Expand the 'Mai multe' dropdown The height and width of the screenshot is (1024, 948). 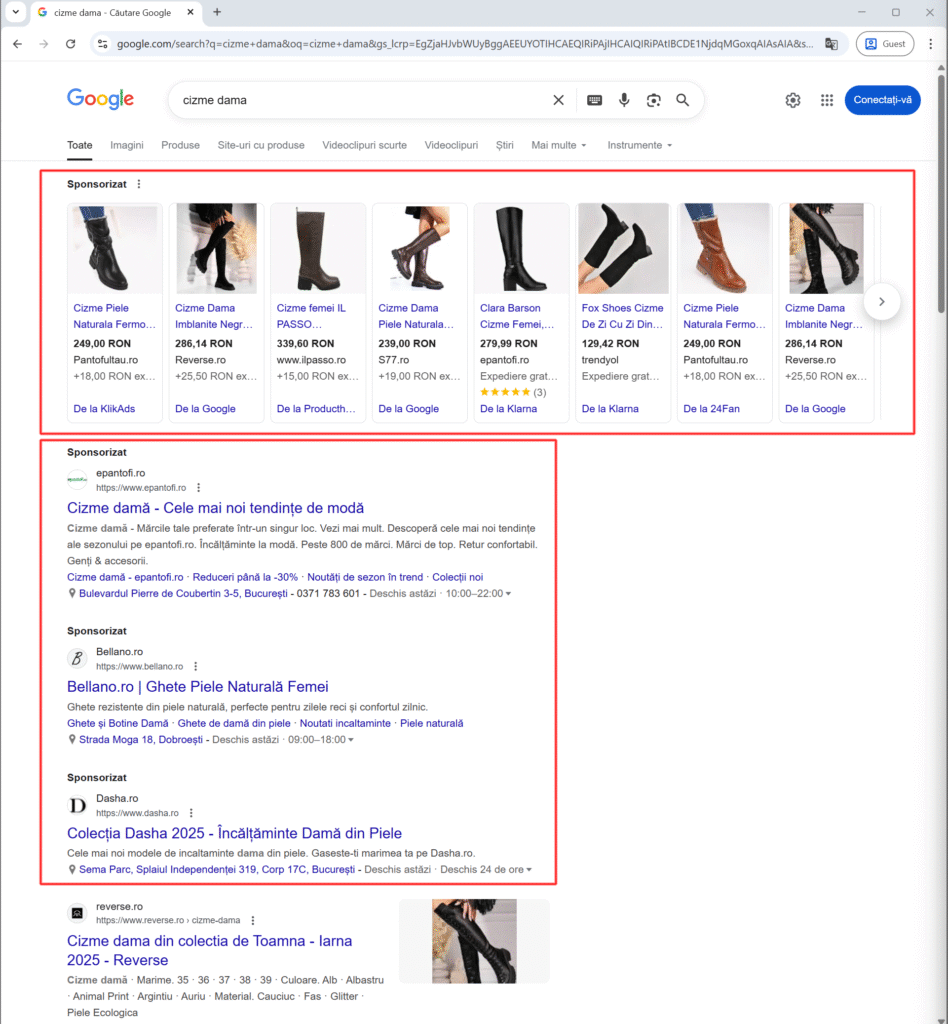(559, 145)
